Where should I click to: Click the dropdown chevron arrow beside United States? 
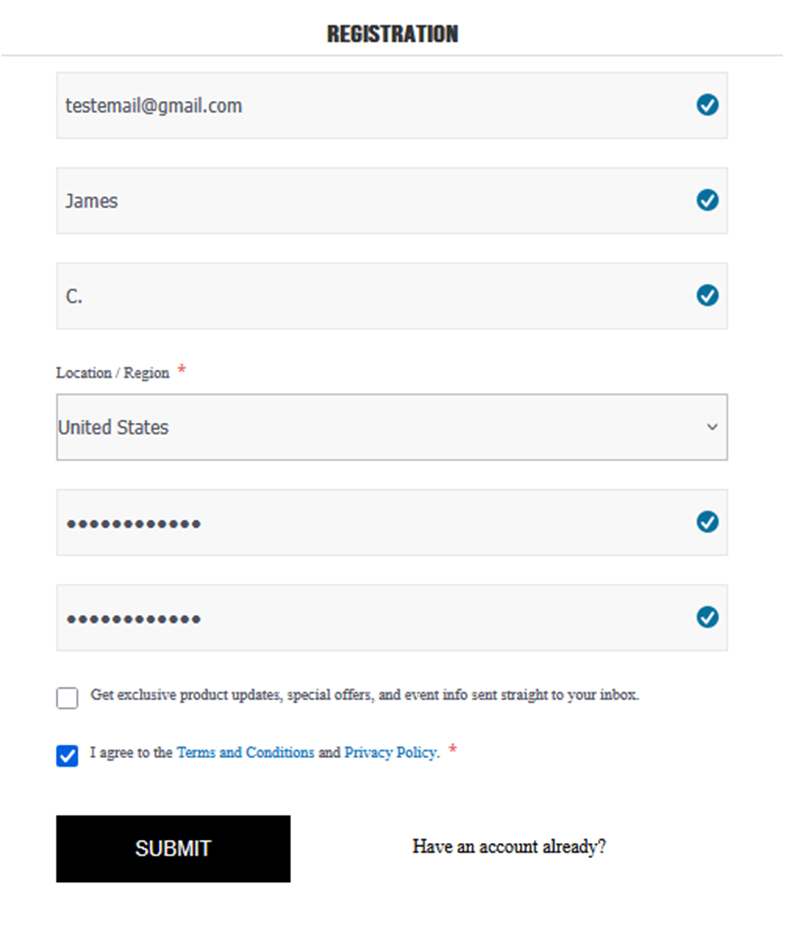click(x=712, y=427)
